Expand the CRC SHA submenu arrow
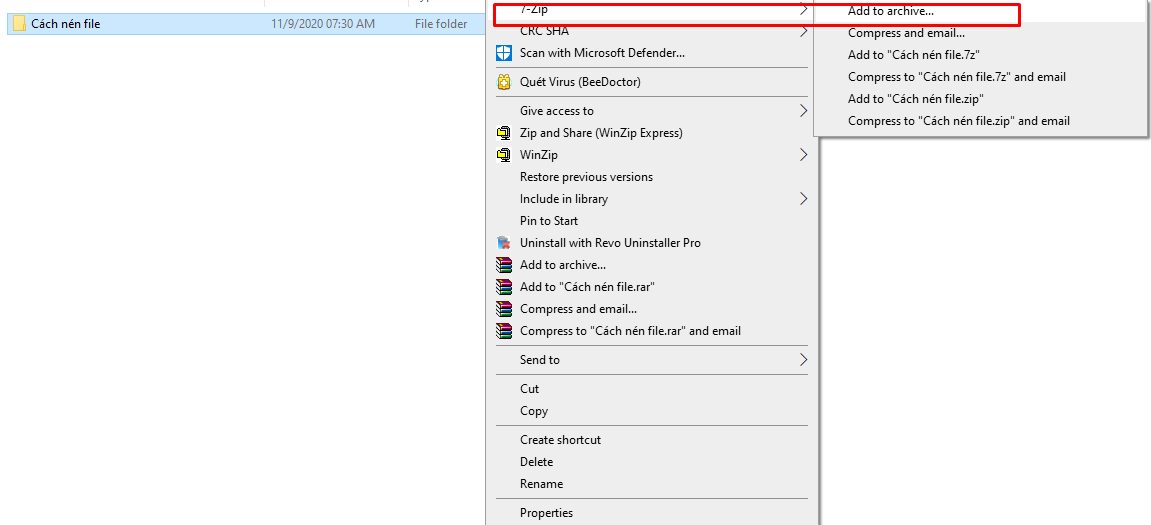 803,32
